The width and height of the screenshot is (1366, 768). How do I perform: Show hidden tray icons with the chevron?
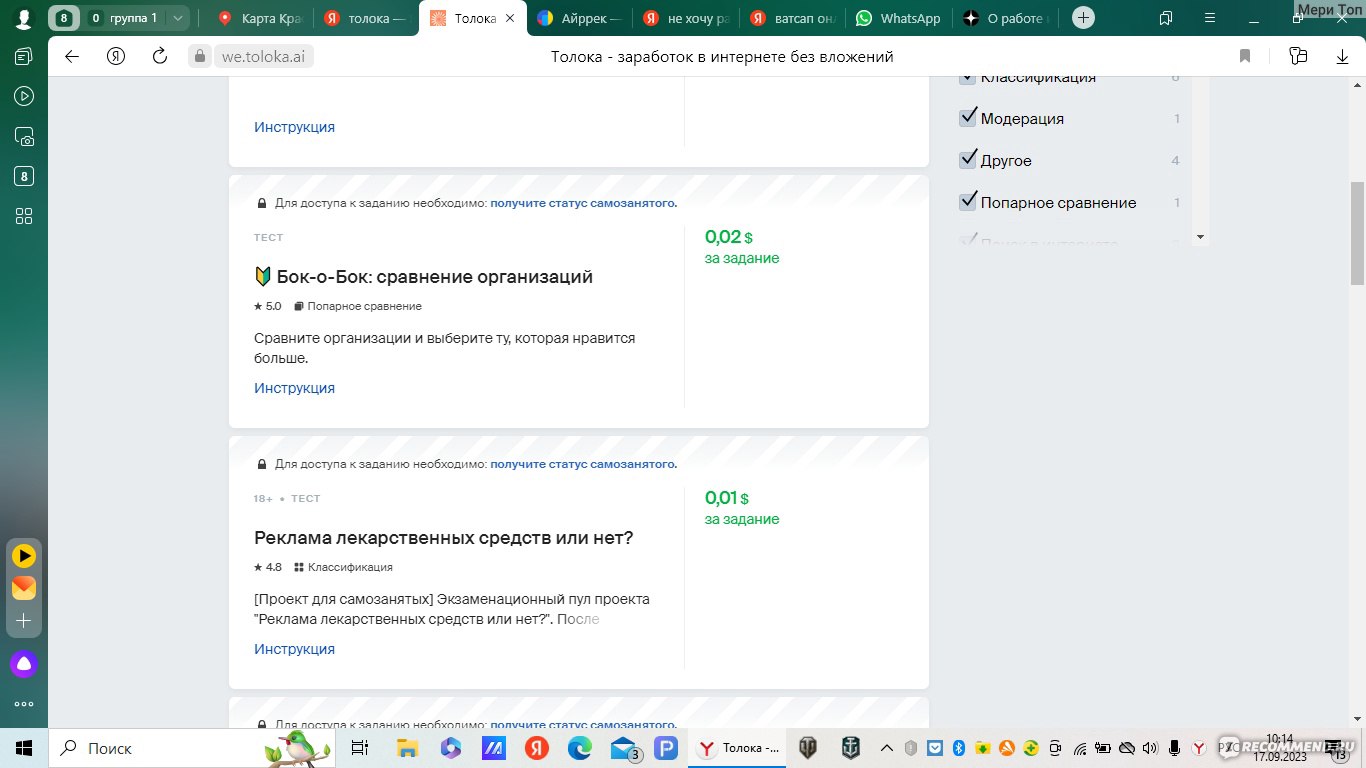tap(886, 748)
